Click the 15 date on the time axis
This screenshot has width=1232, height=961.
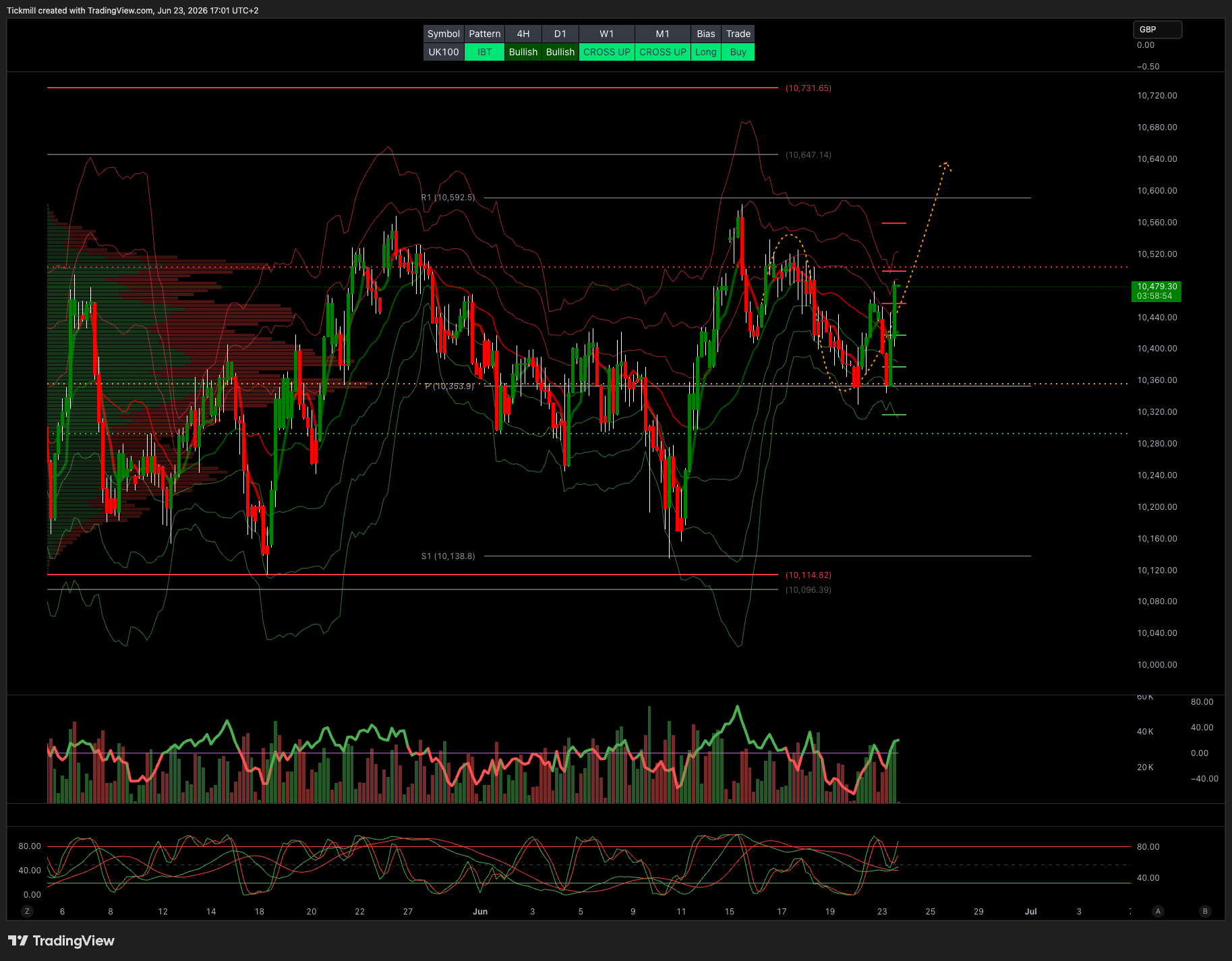tap(730, 911)
